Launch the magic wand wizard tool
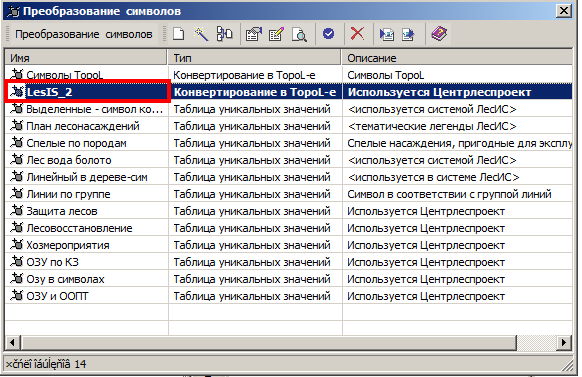Screen dimensions: 582x377 201,34
